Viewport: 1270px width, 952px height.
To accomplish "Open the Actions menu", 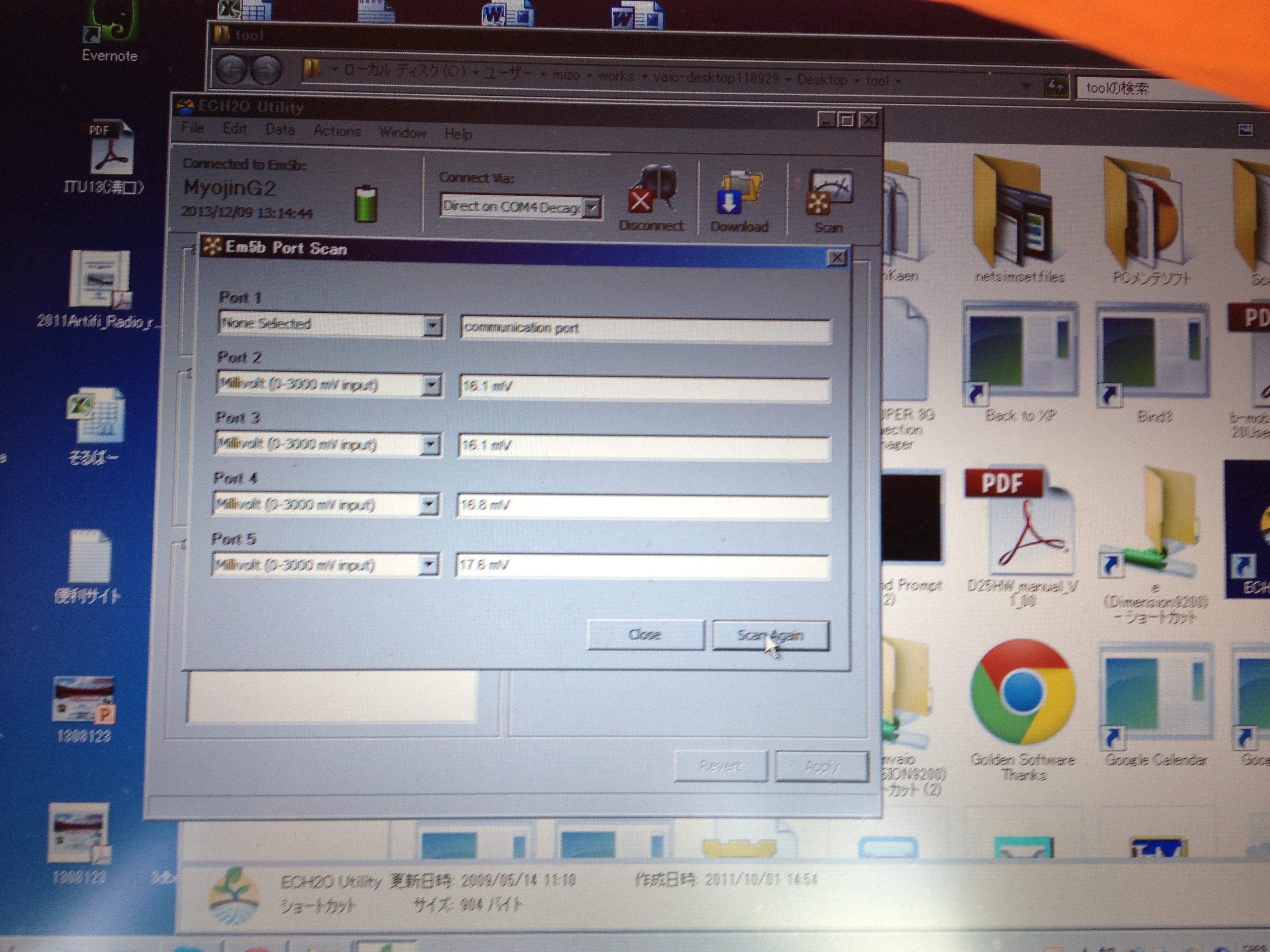I will (x=337, y=131).
